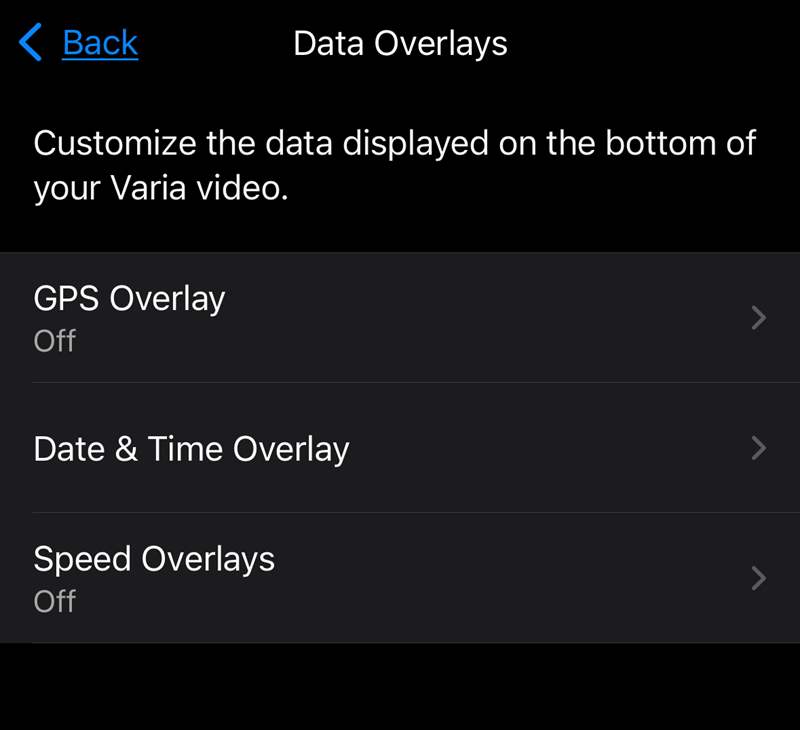Click the chevron beside GPS Overlay

click(x=759, y=318)
